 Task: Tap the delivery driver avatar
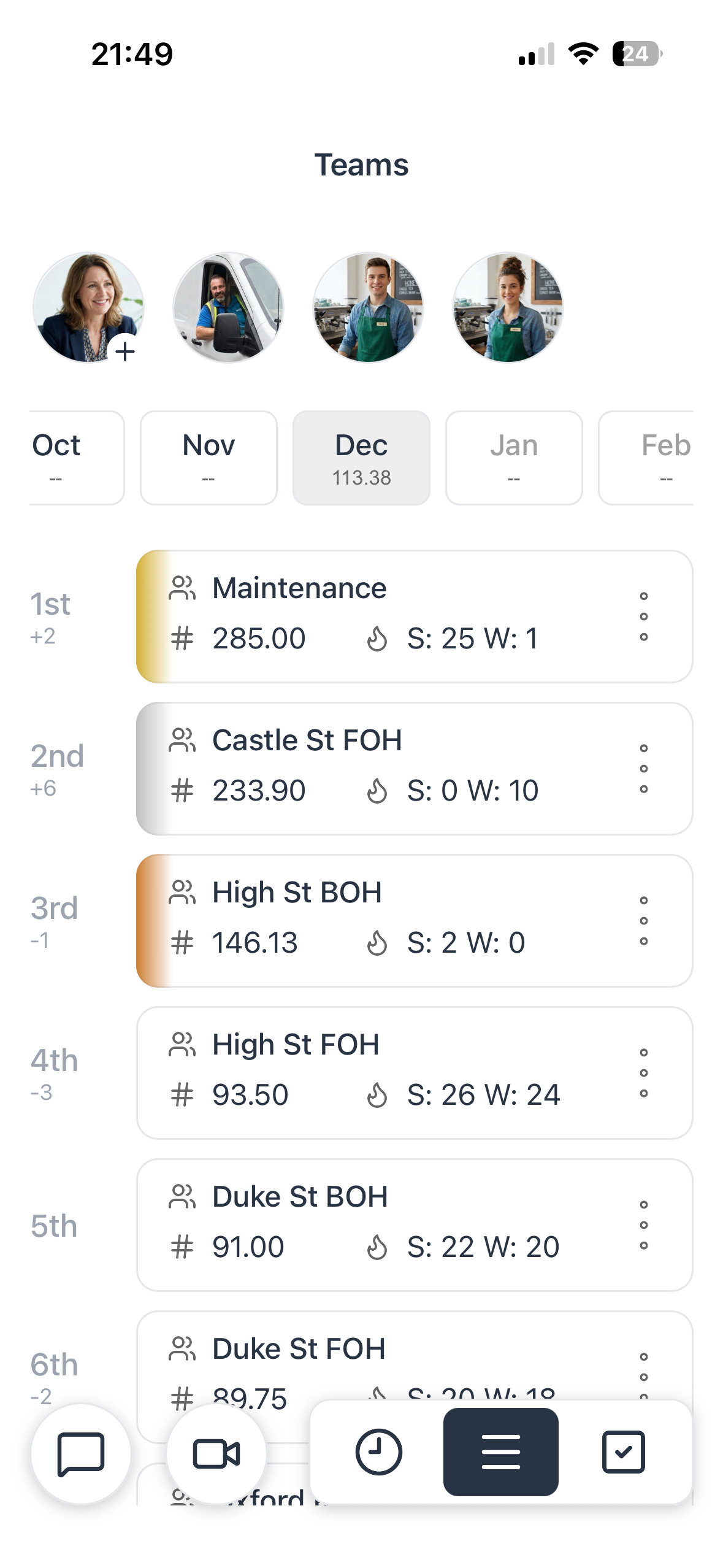(228, 307)
